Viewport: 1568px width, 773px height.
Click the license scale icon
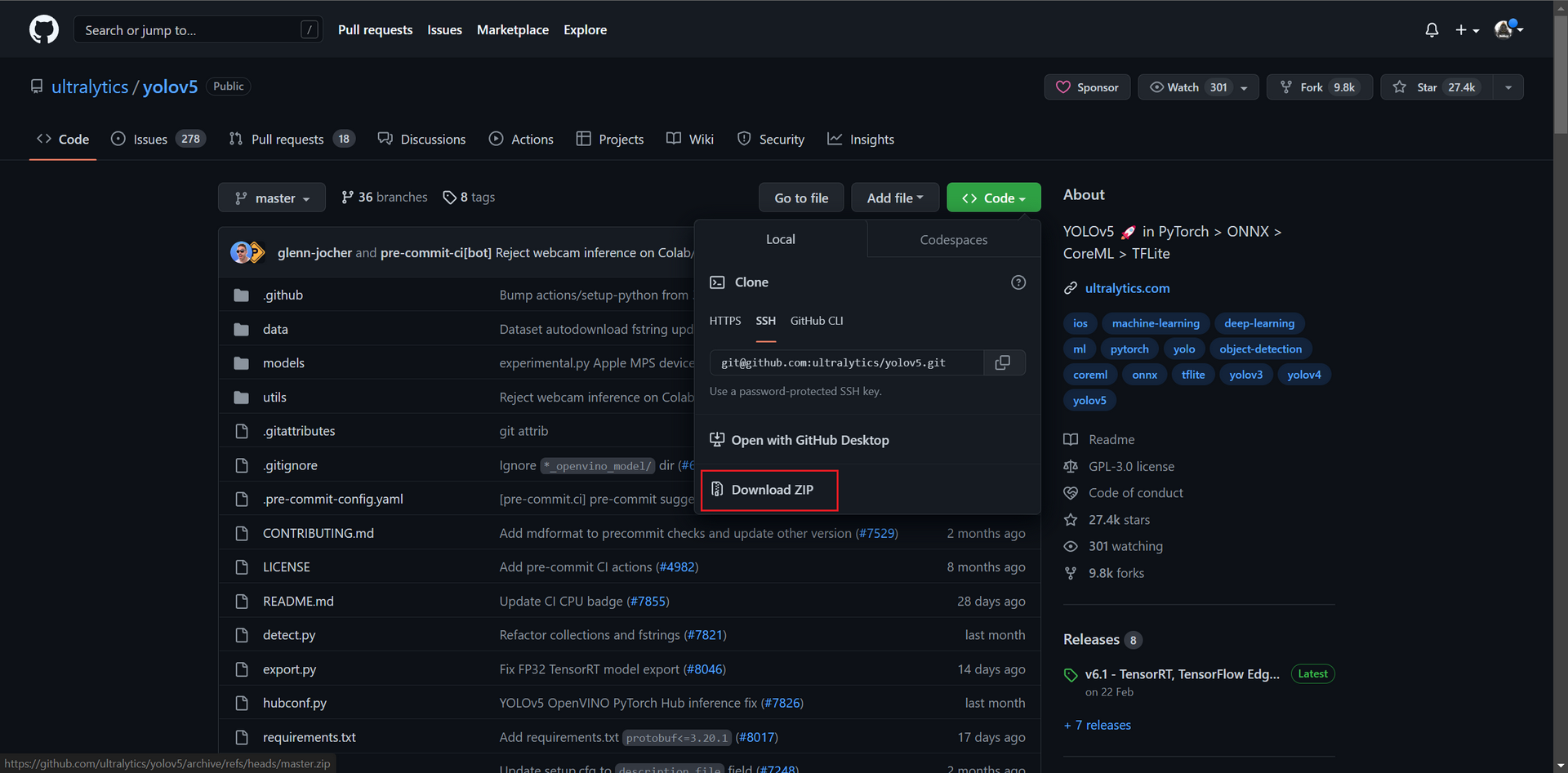coord(1071,467)
